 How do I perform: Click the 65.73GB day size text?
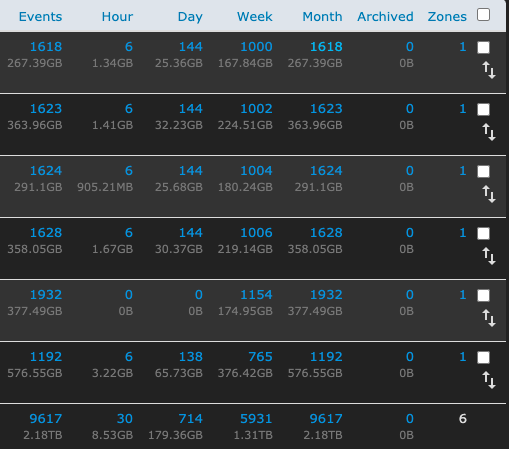click(x=179, y=373)
